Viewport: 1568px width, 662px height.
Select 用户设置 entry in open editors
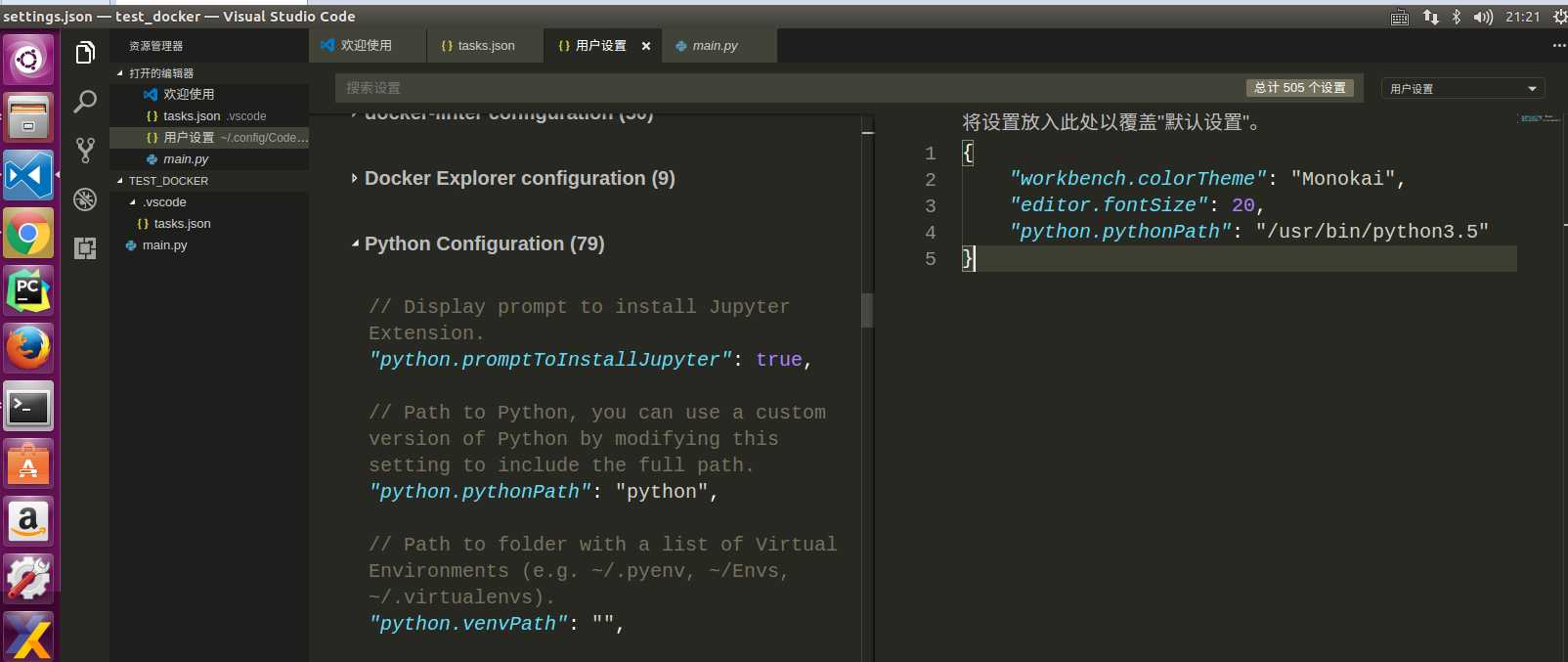209,138
